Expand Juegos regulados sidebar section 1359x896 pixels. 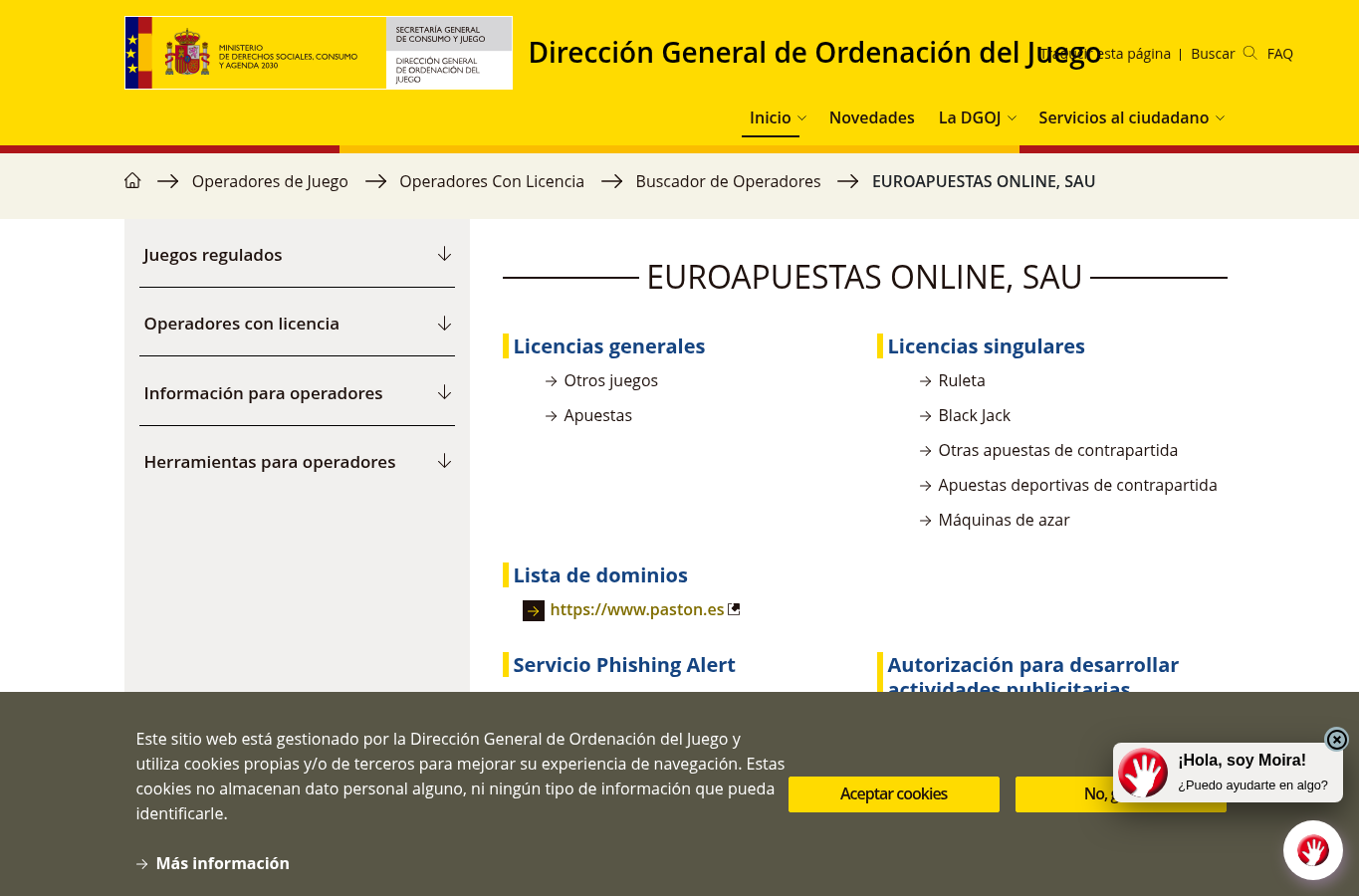point(297,255)
